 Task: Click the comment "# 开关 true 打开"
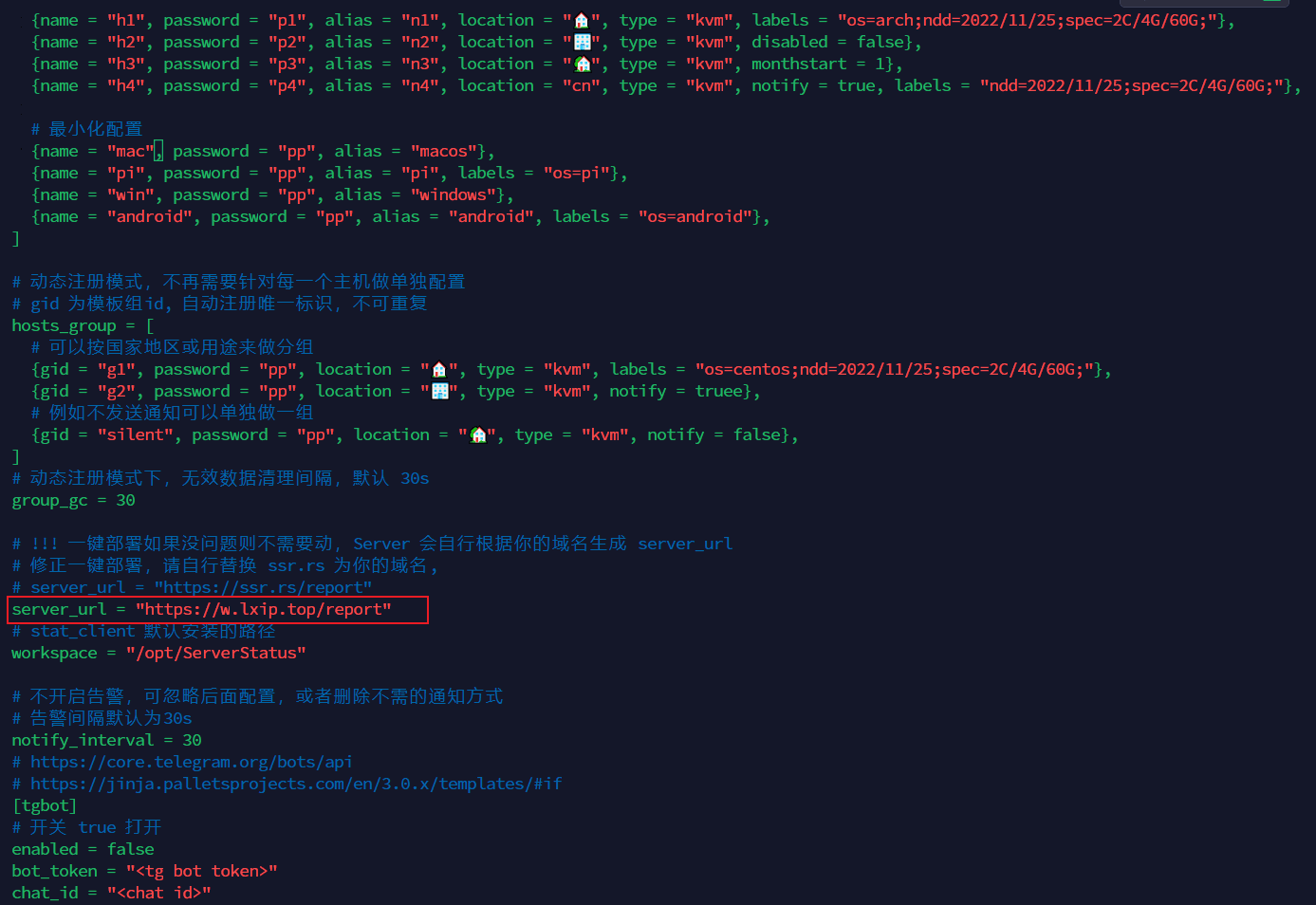(86, 827)
